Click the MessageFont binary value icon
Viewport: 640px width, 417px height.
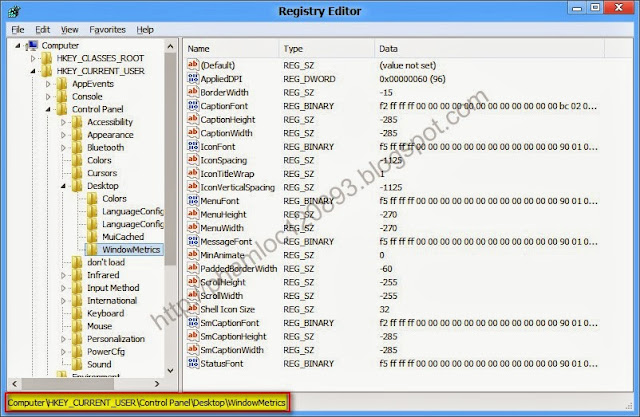click(x=193, y=241)
